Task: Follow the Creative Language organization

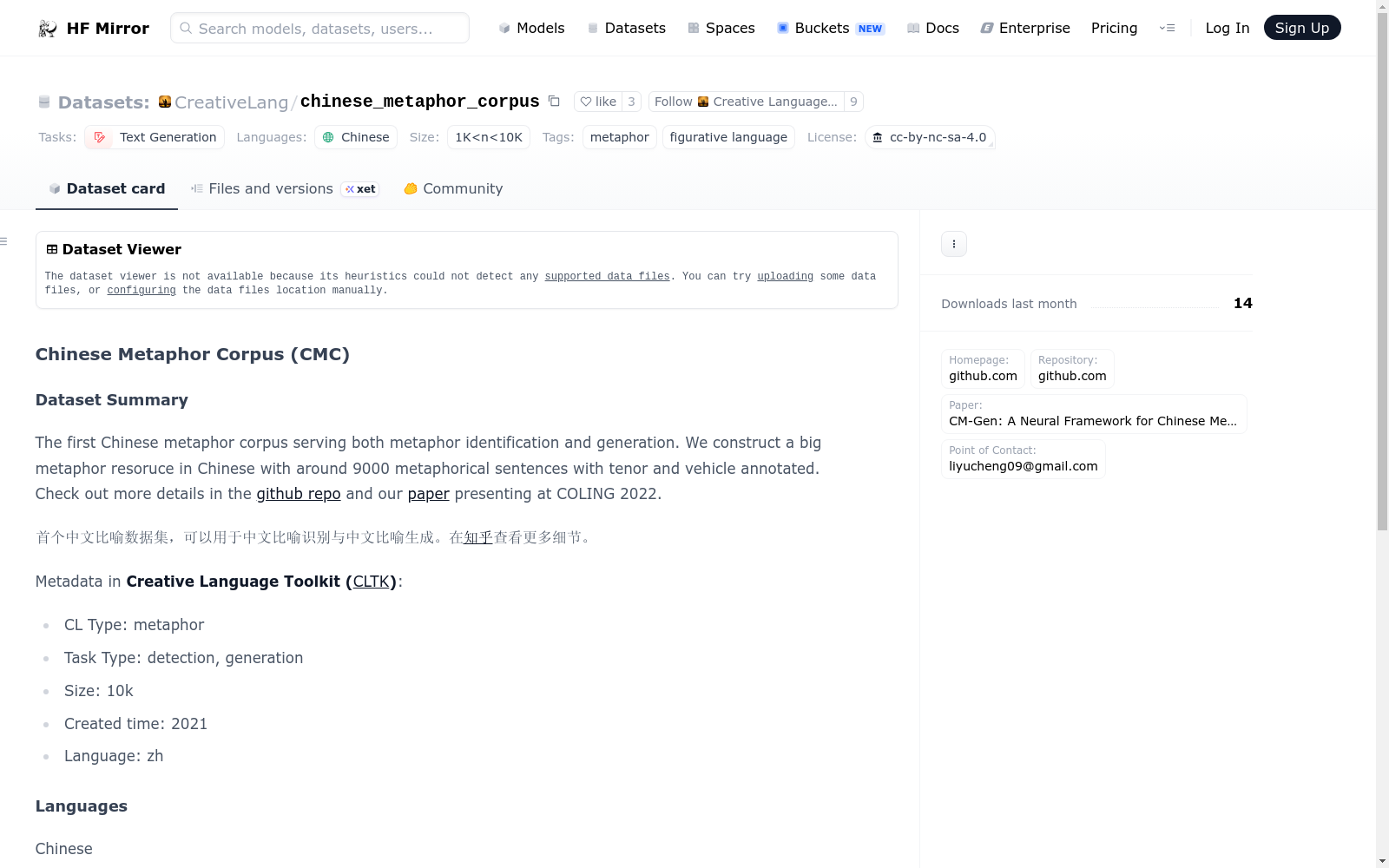Action: [x=747, y=102]
